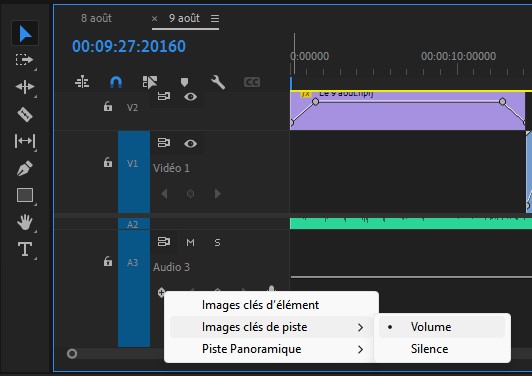Image resolution: width=532 pixels, height=376 pixels.
Task: Toggle sync lock for V1 track
Action: coord(164,143)
